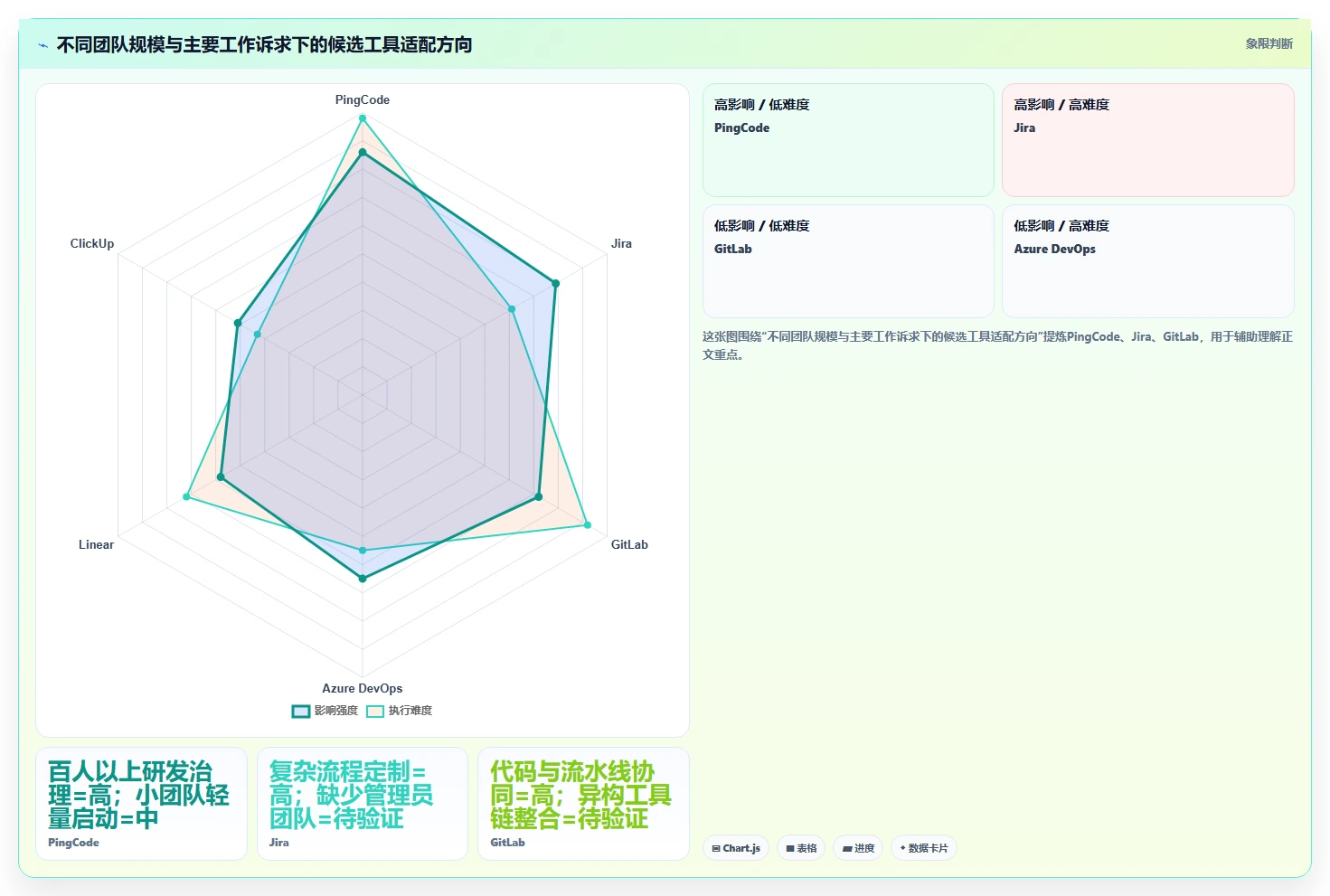Viewport: 1330px width, 896px height.
Task: Click the 影响强度 data point on PingCode axis
Action: [363, 153]
